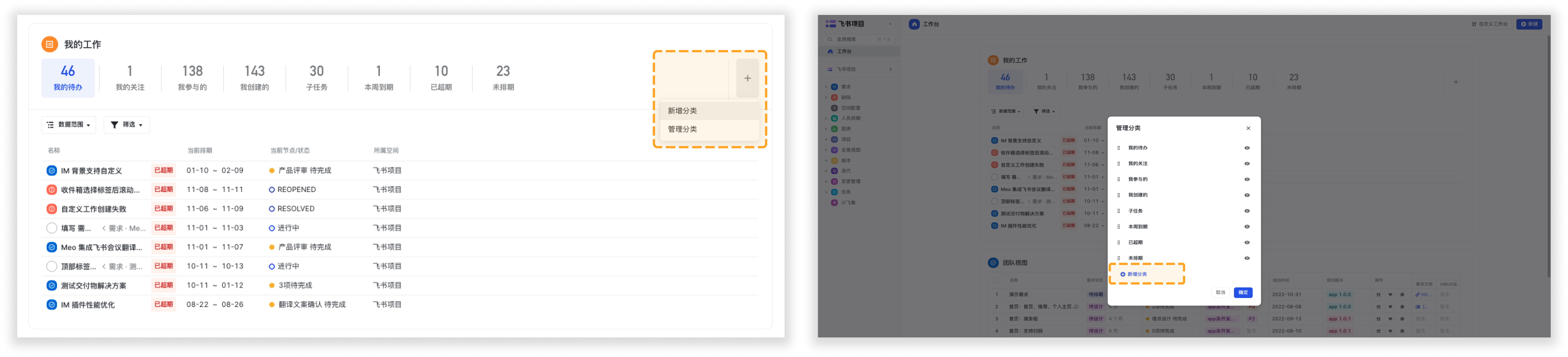The width and height of the screenshot is (1568, 357).
Task: Click the 迭代 icon in the sidebar
Action: click(x=835, y=171)
